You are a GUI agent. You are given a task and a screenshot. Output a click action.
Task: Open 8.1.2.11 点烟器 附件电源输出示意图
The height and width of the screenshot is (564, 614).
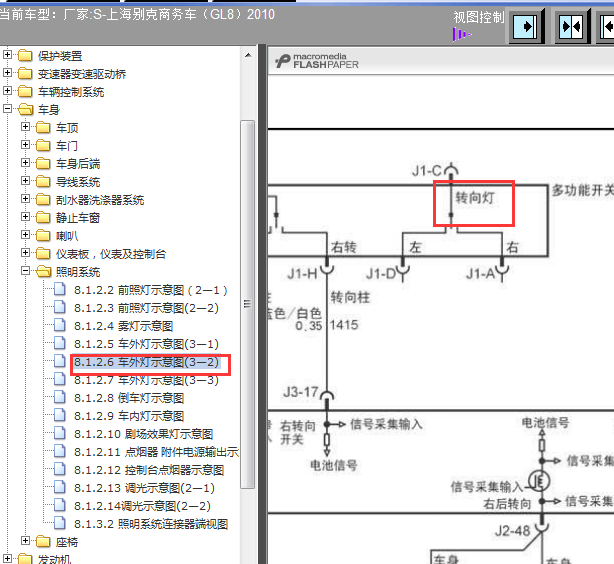click(156, 452)
